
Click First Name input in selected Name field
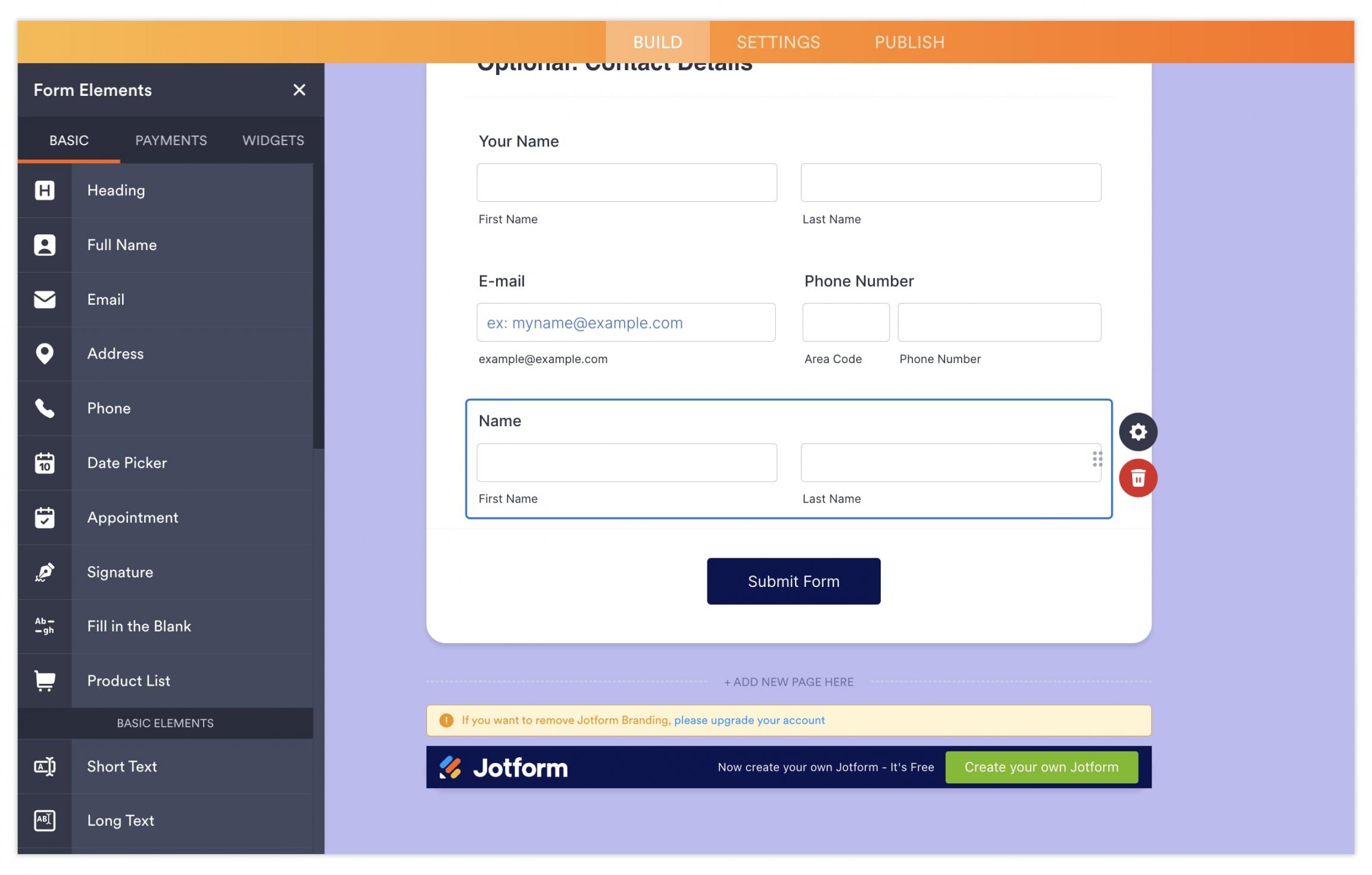626,462
